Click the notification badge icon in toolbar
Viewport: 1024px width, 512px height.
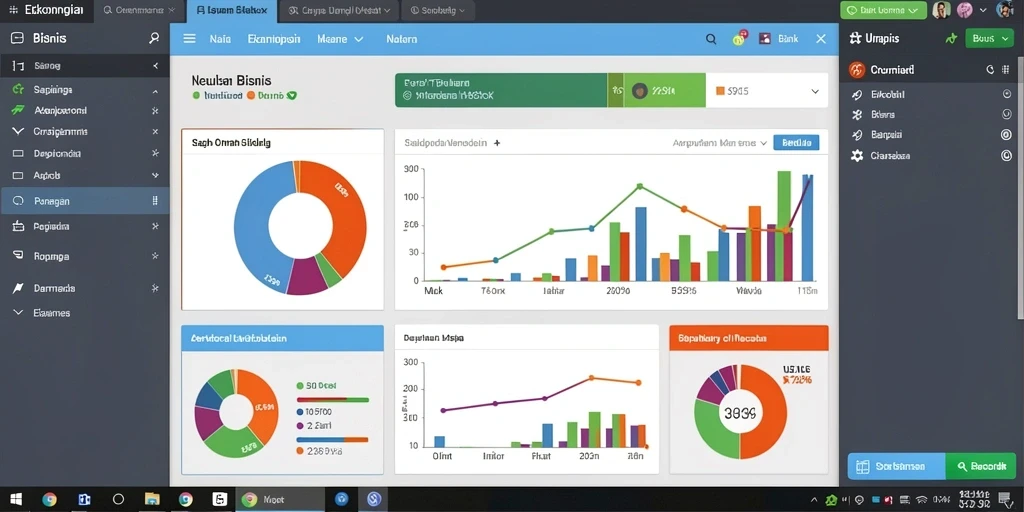coord(739,39)
